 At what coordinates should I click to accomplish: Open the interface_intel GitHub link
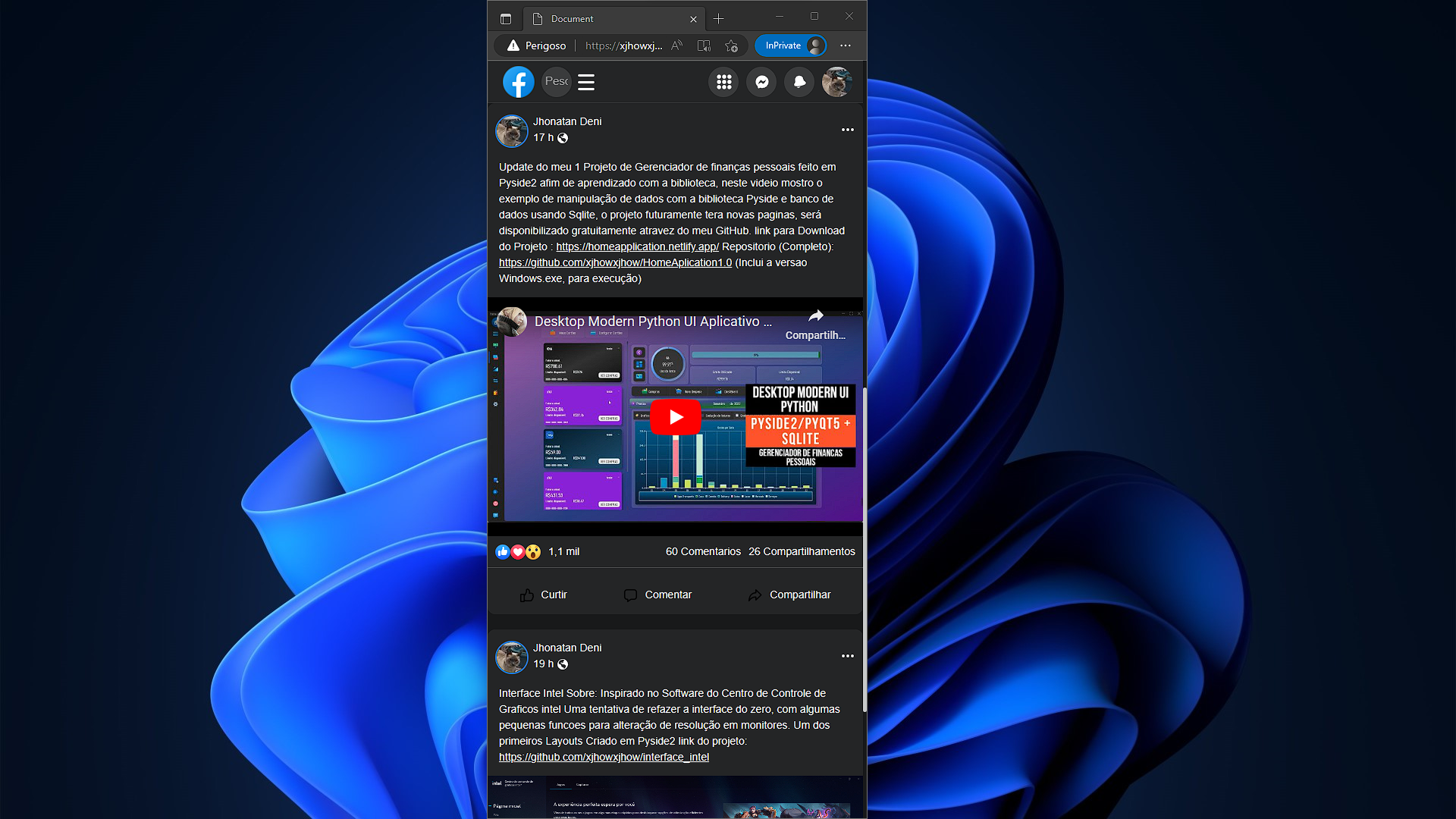(x=604, y=757)
